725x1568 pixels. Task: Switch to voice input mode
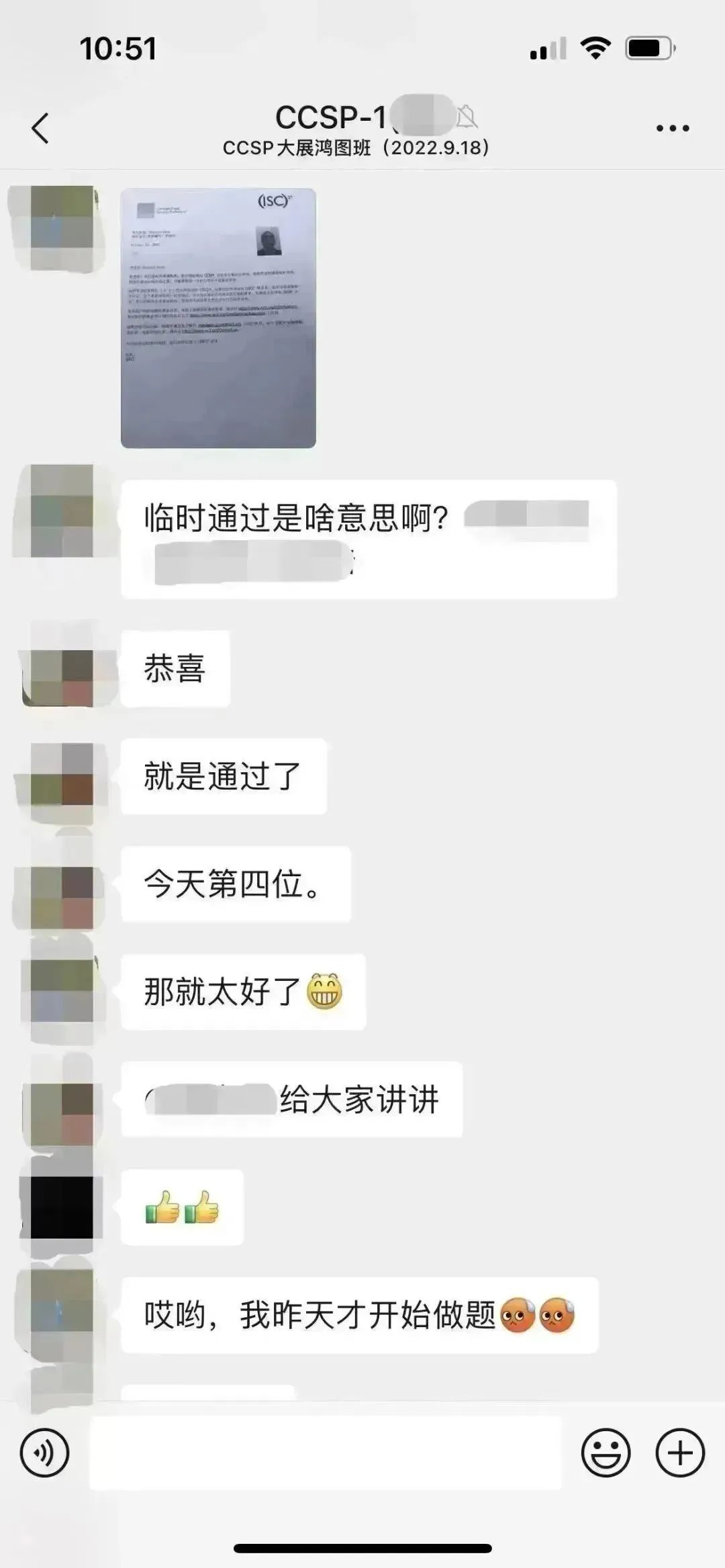coord(44,1453)
